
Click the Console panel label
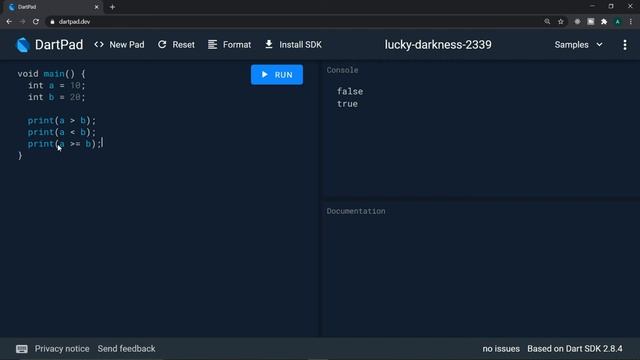click(342, 70)
